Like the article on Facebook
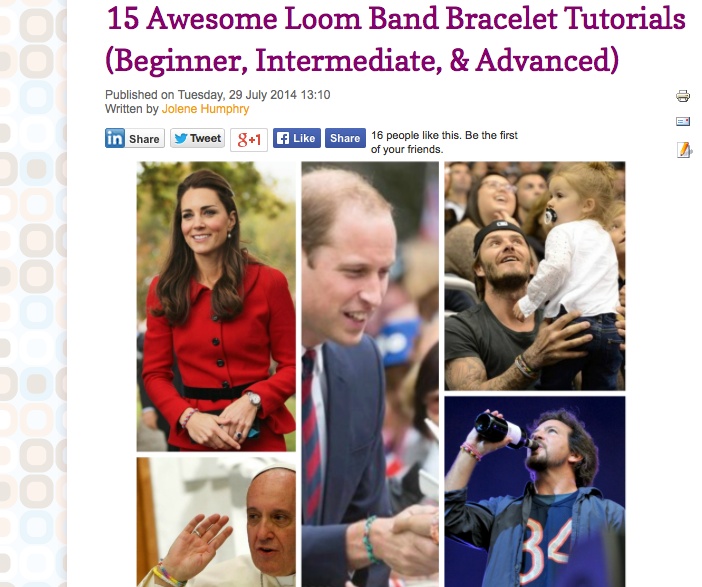The height and width of the screenshot is (587, 702). pos(297,138)
